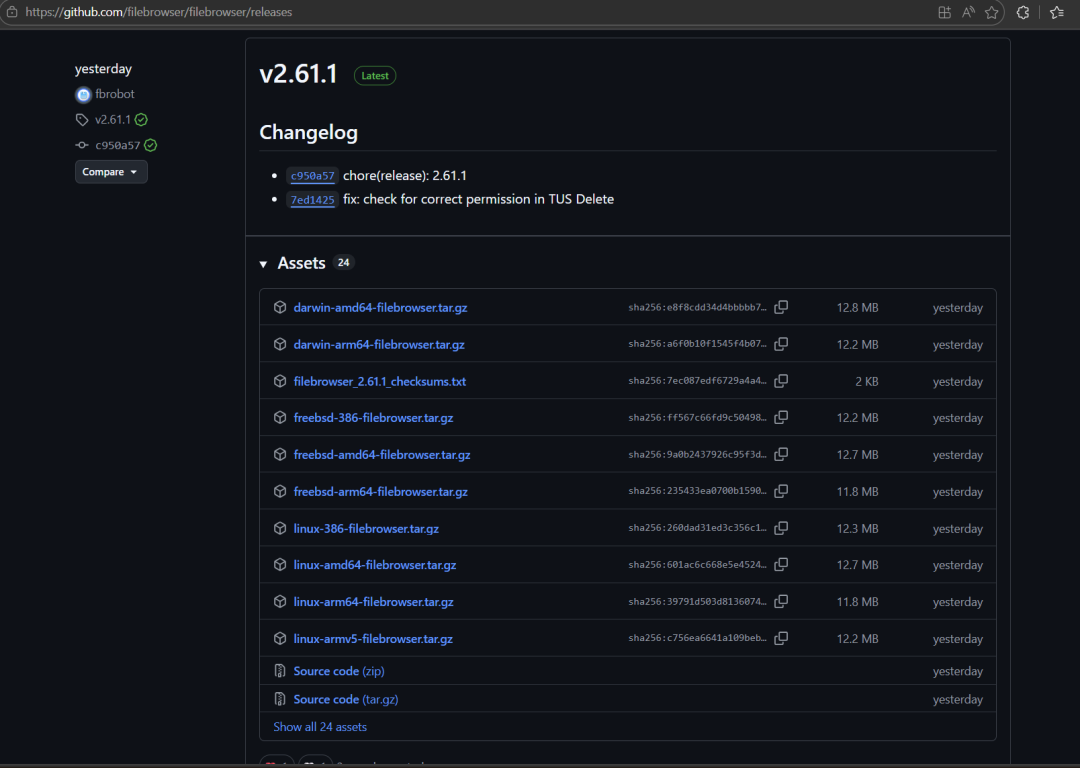Copy SHA256 of darwin-amd64-filebrowser.tar.gz
Screen dimensions: 1080x768
(781, 307)
